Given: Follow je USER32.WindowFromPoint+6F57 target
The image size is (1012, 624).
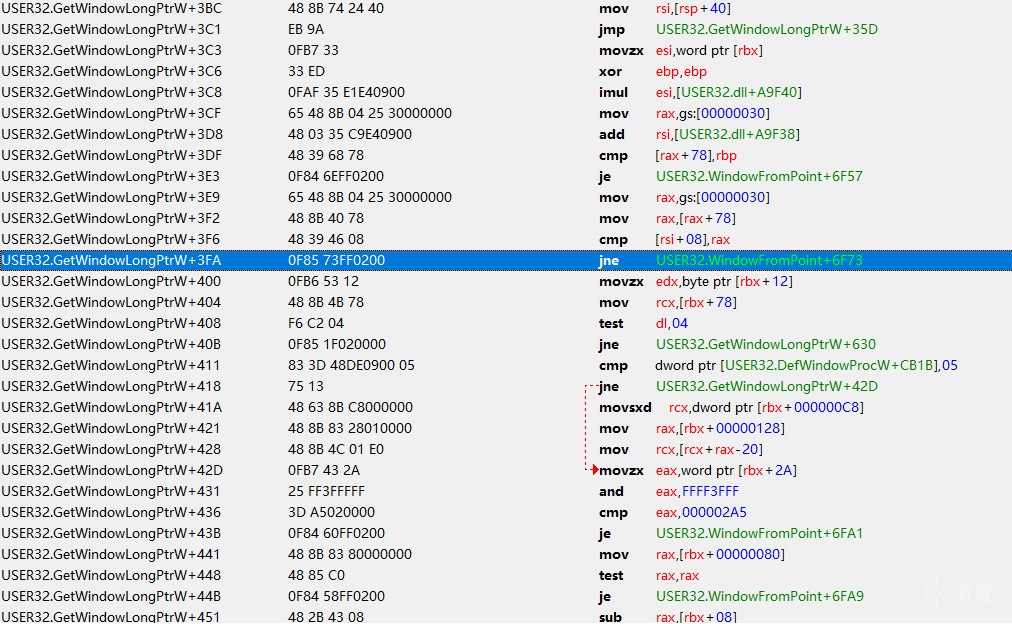Looking at the screenshot, I should pyautogui.click(x=759, y=176).
